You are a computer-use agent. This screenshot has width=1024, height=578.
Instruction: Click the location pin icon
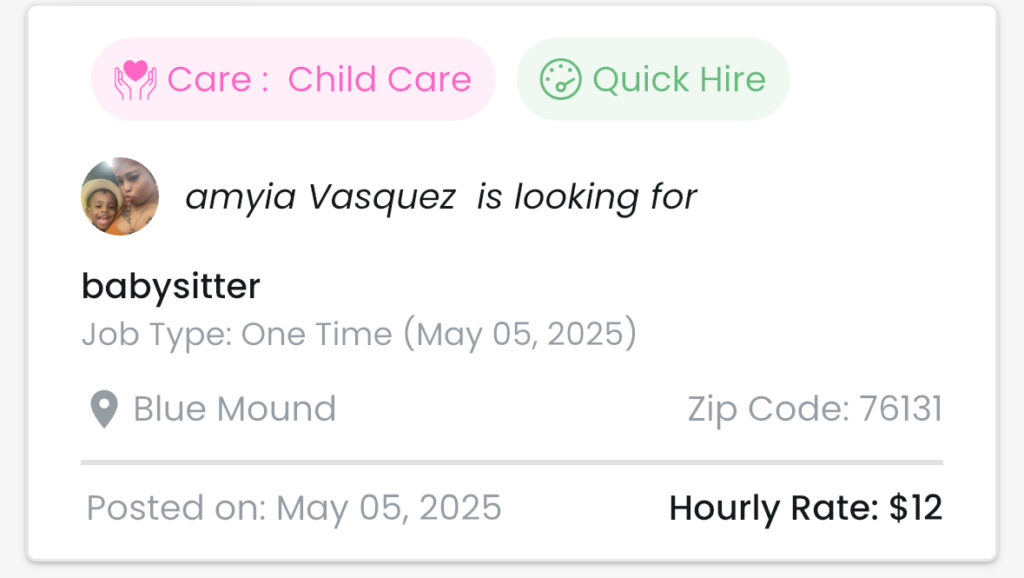click(x=104, y=409)
